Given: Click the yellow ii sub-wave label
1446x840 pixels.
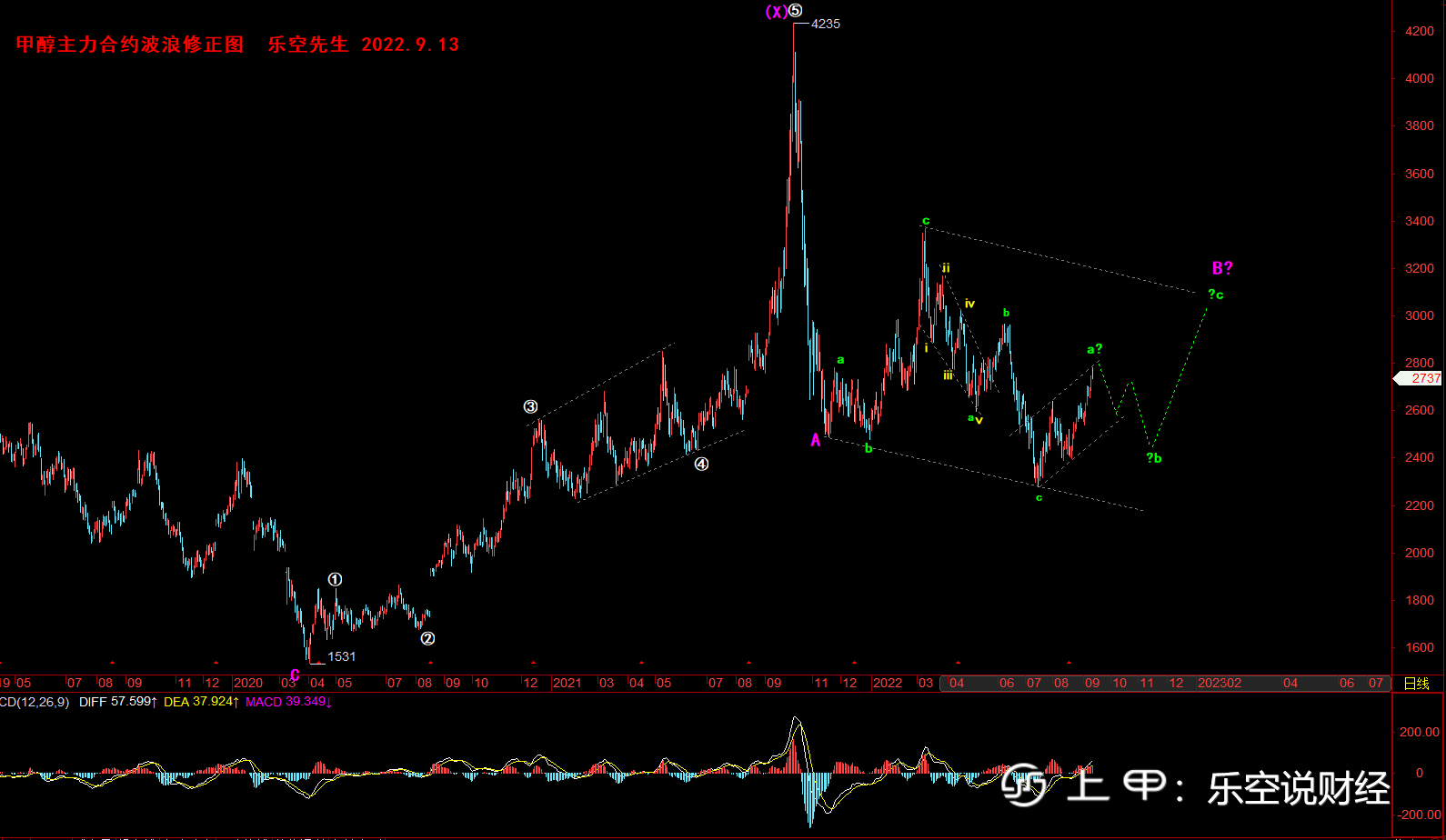Looking at the screenshot, I should 946,267.
